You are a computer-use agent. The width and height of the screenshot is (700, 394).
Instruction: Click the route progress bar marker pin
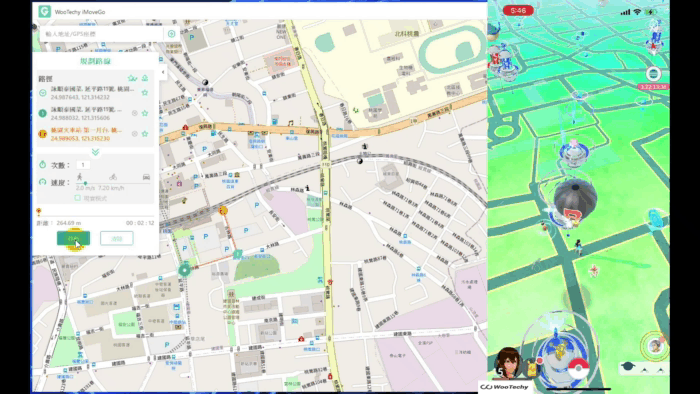click(x=39, y=212)
